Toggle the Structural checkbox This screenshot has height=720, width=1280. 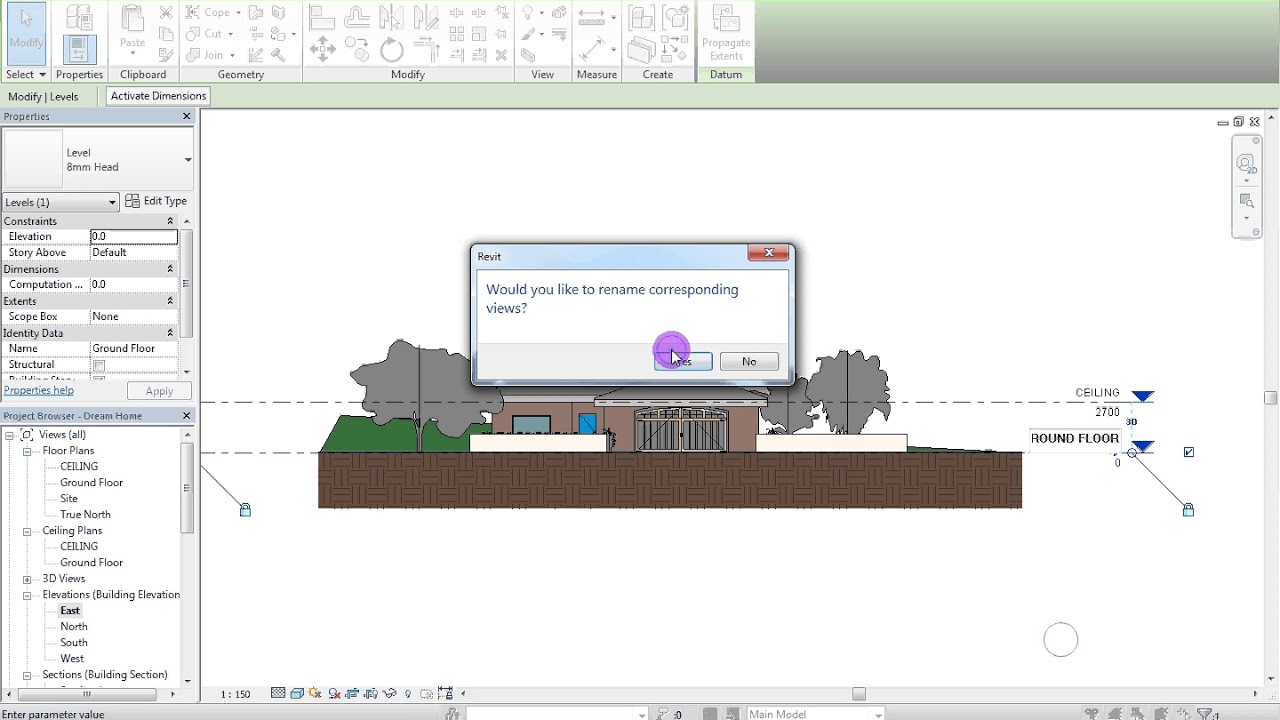(98, 365)
